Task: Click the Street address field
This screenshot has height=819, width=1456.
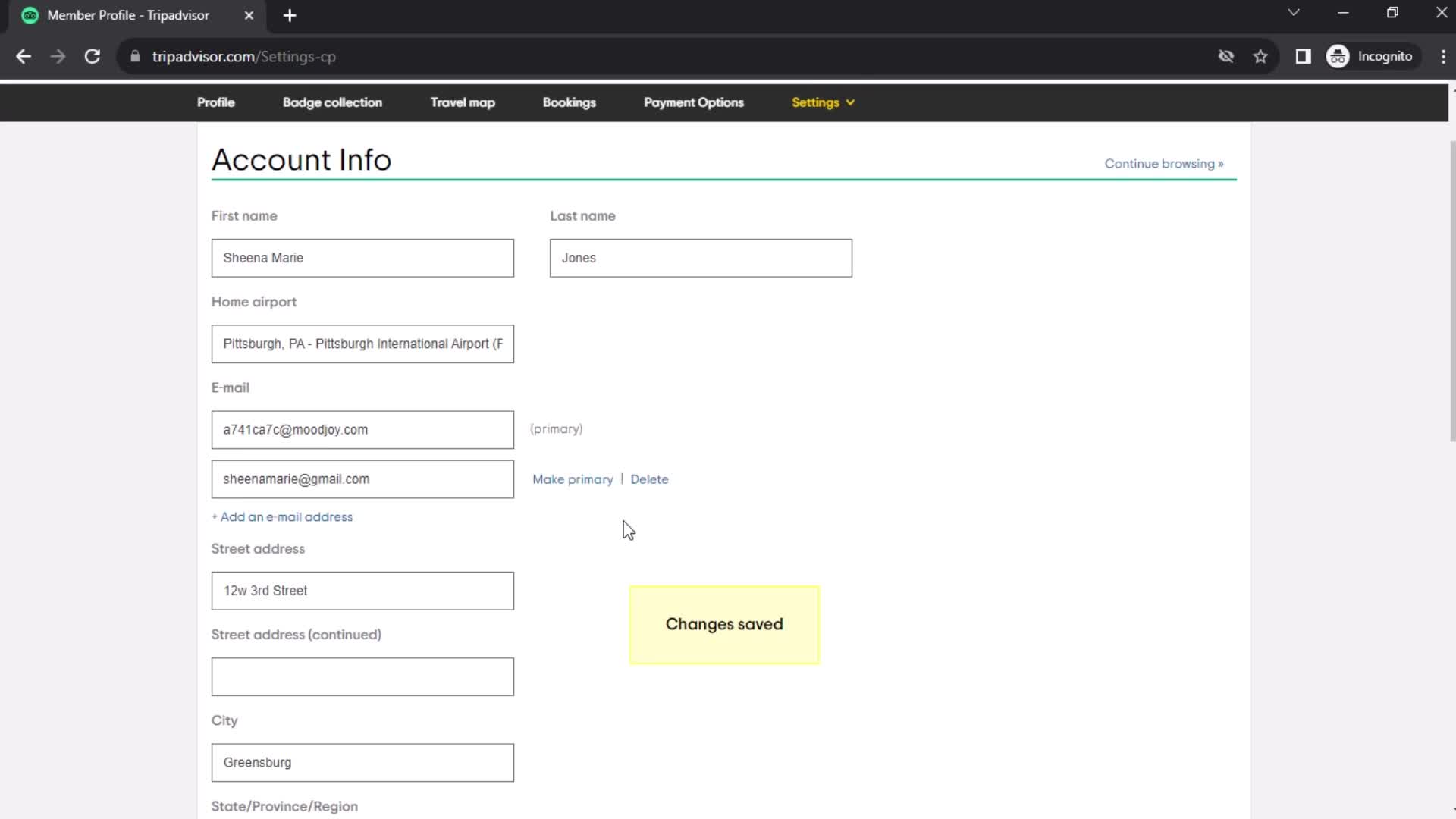Action: [362, 591]
